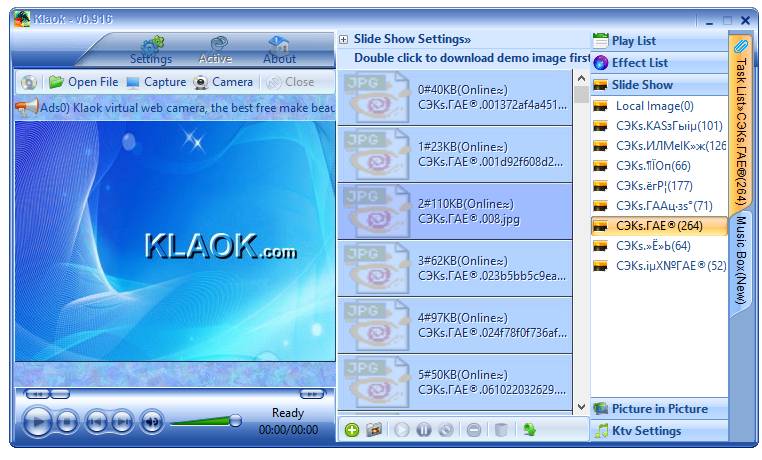Screen dimensions: 762x460
Task: Click the trash bin delete icon
Action: pyautogui.click(x=501, y=430)
